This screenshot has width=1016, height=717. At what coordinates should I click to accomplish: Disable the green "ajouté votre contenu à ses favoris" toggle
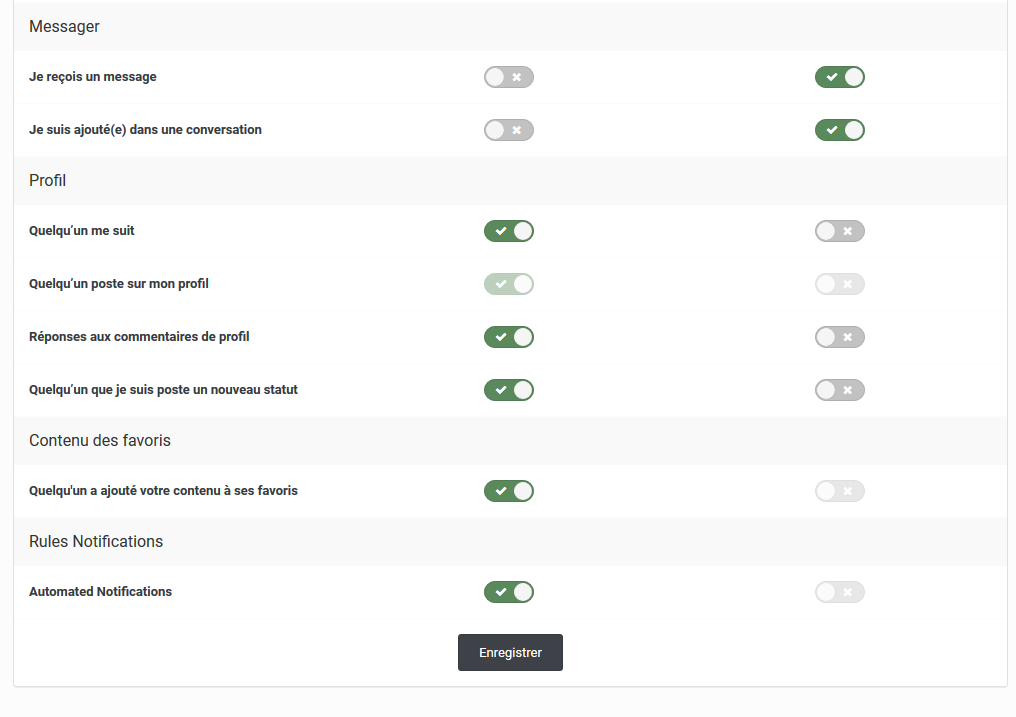(509, 491)
